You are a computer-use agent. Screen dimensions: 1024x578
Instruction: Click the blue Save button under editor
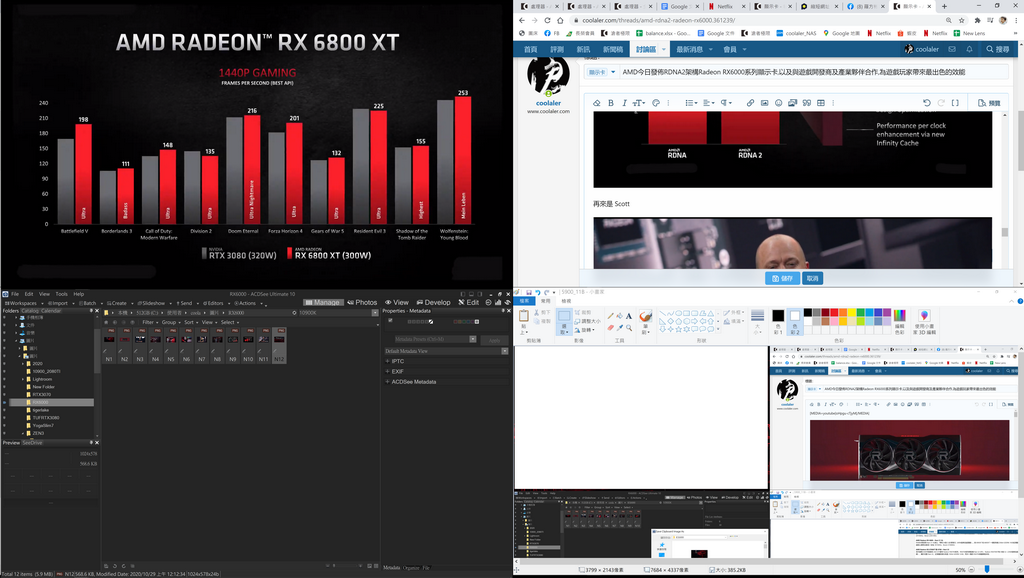click(782, 278)
